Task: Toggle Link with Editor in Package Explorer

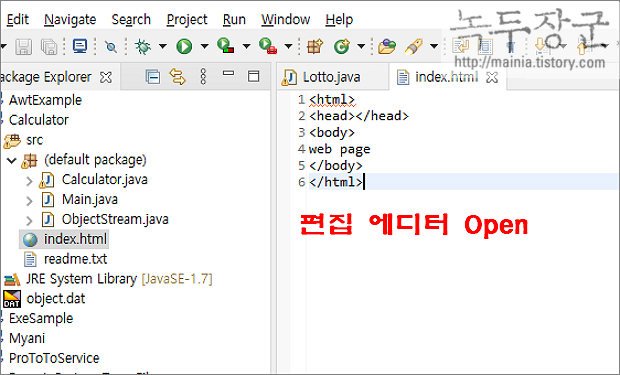Action: [x=178, y=77]
